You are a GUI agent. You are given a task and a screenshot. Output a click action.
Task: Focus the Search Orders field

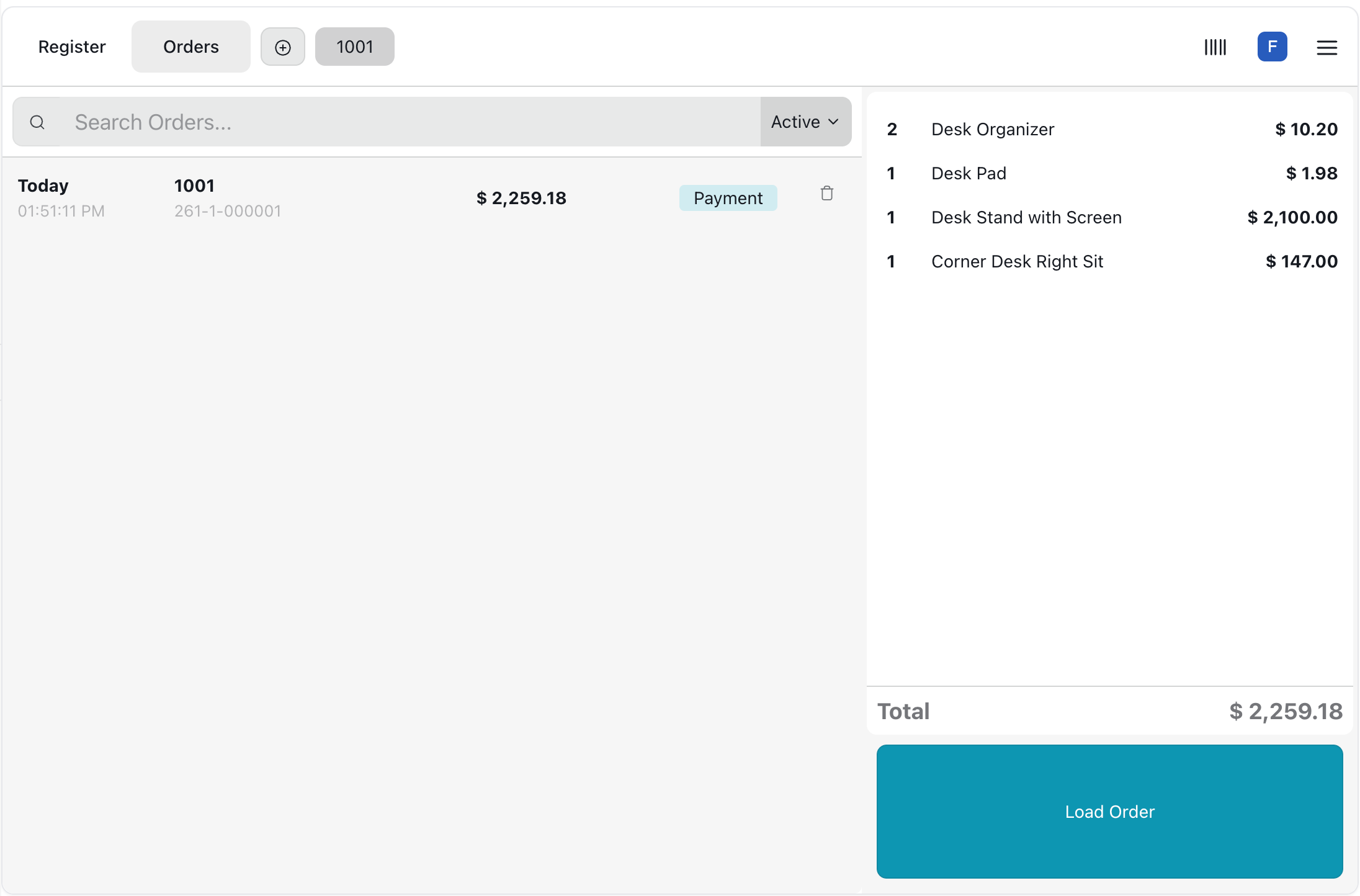point(409,122)
